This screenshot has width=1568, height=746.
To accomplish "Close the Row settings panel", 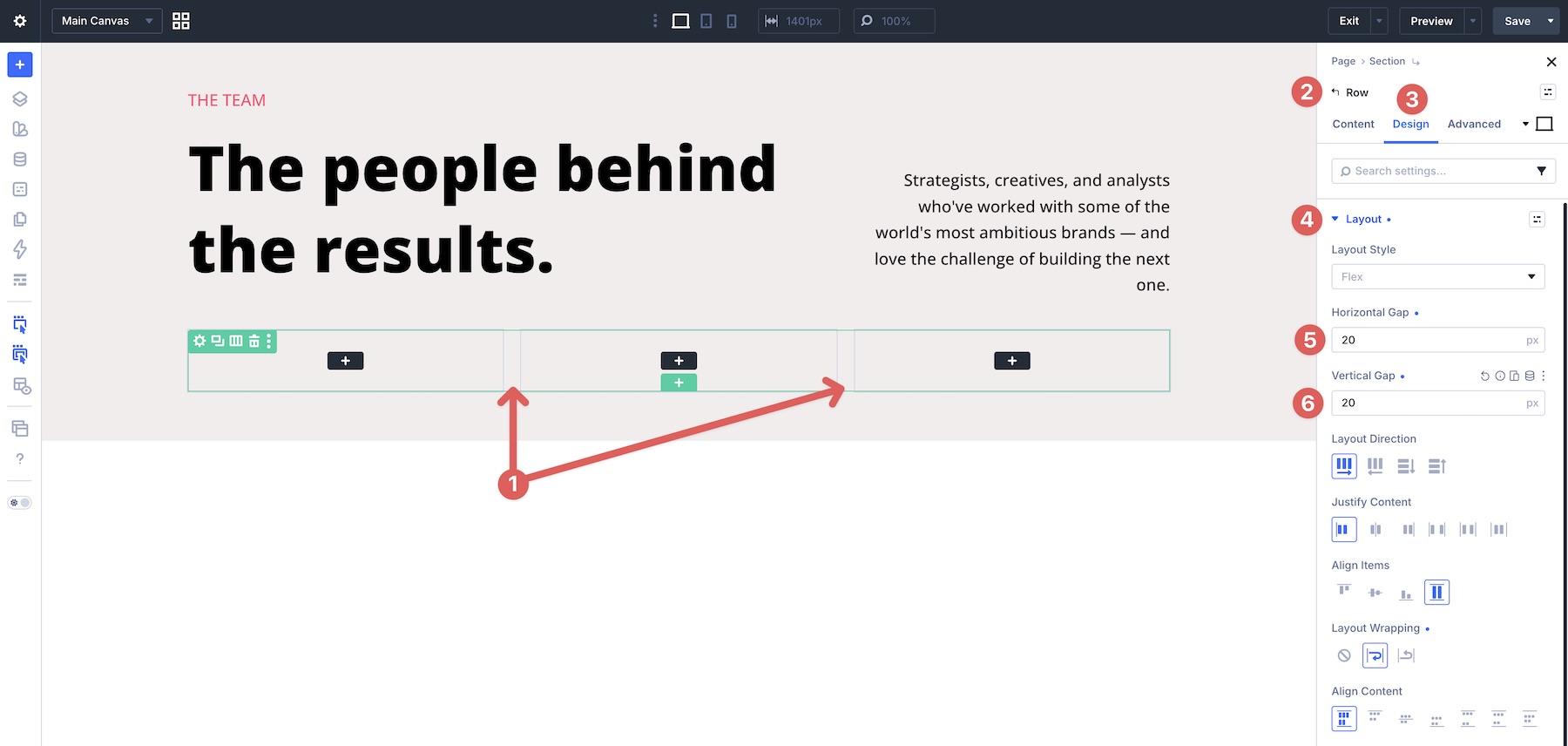I will [1551, 62].
